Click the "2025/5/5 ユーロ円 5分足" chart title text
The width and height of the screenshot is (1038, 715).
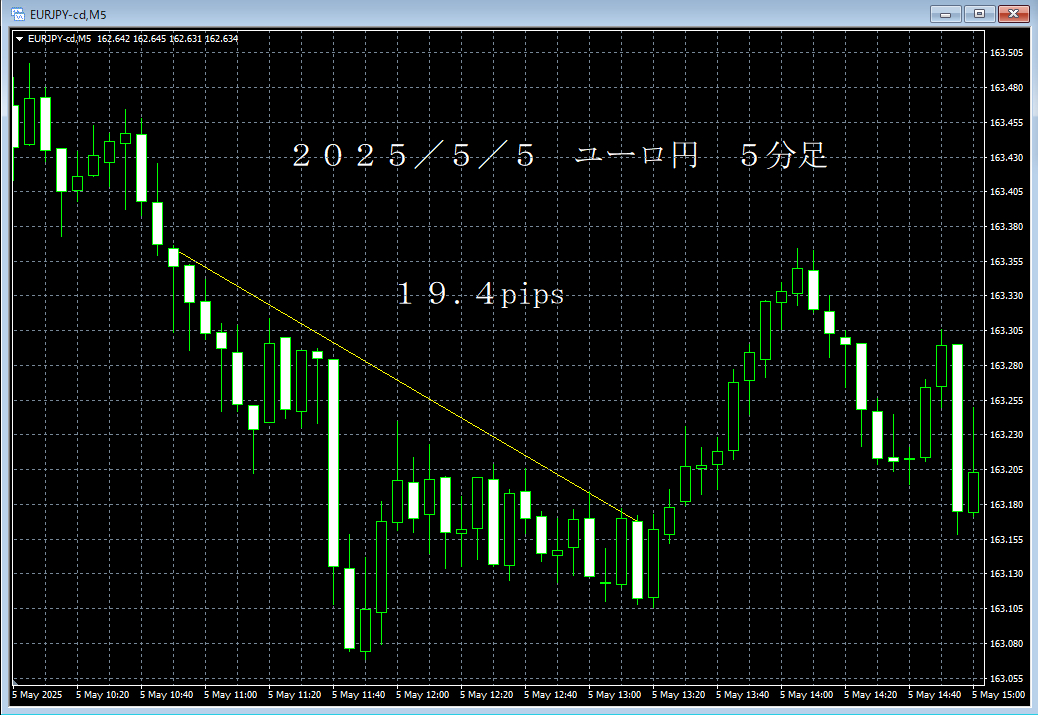pos(560,156)
